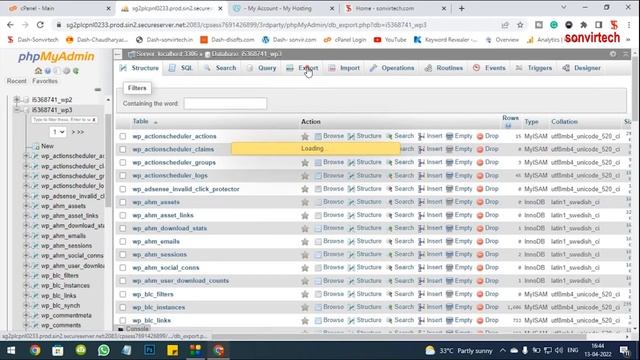Screen dimensions: 640x360
Task: Open page settings gear icon
Action: tap(613, 54)
